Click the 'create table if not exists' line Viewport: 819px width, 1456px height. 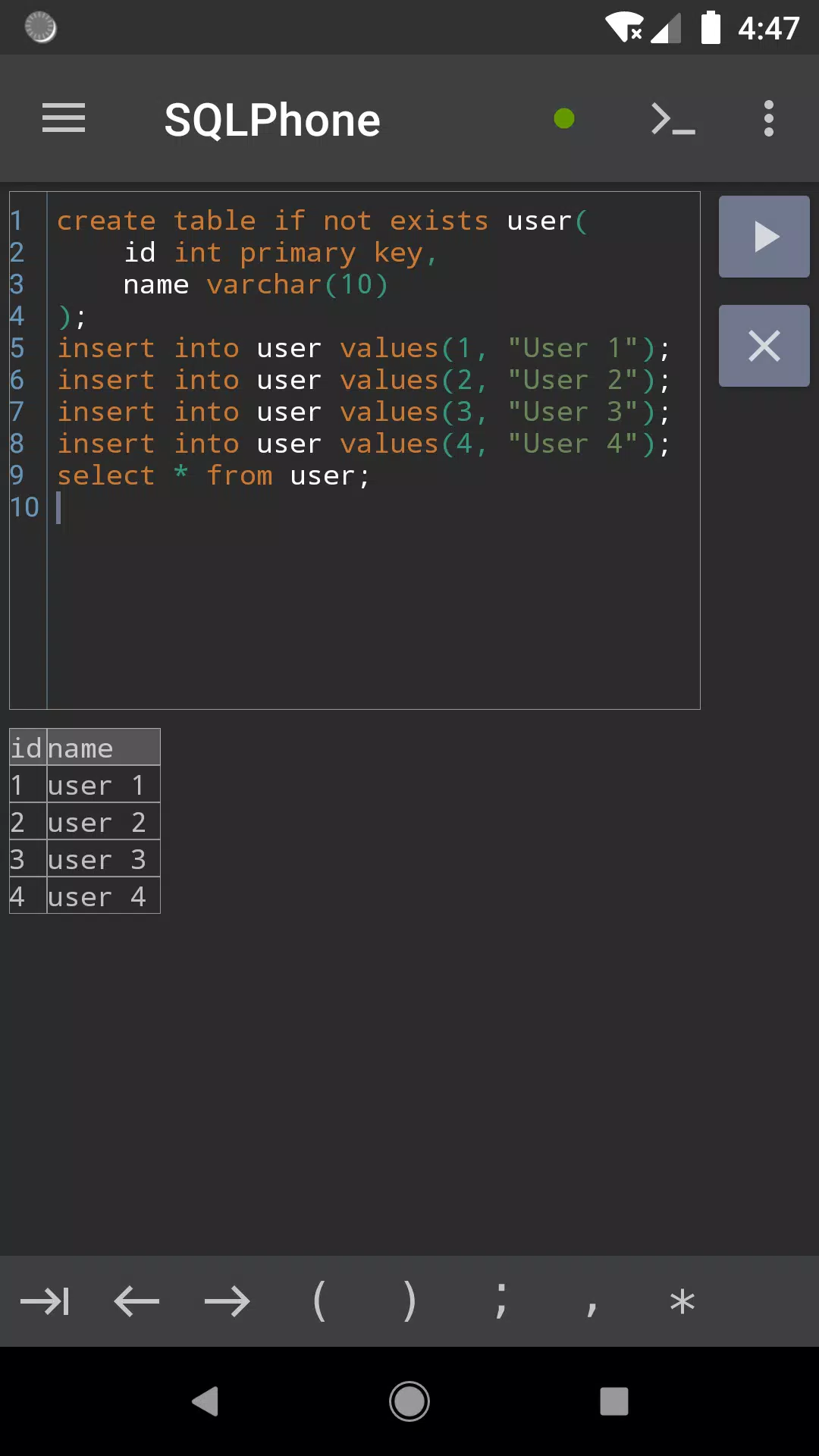322,221
